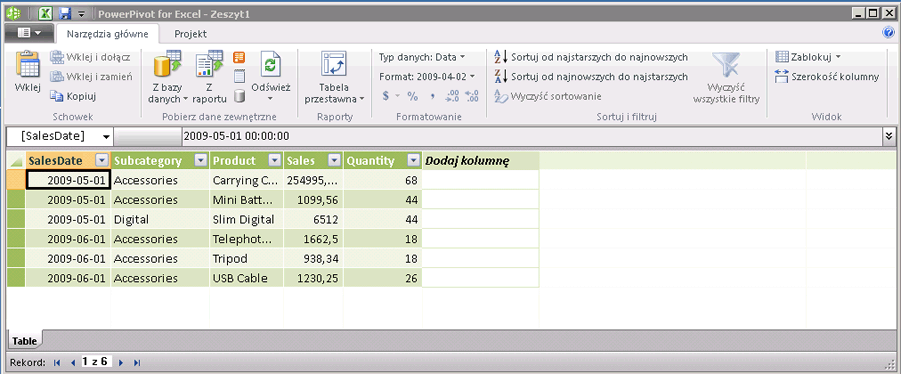Click Wklej i dołącz

click(90, 57)
